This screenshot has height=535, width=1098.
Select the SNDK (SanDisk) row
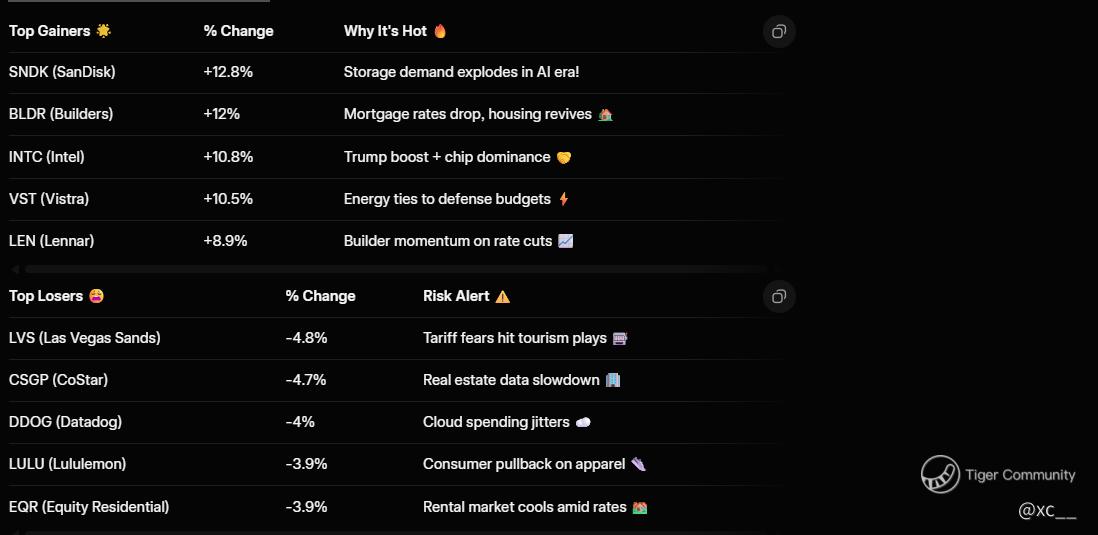tap(396, 72)
